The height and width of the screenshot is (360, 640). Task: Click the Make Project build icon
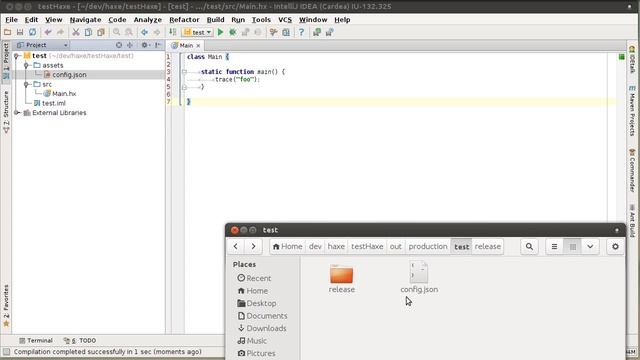[x=173, y=32]
